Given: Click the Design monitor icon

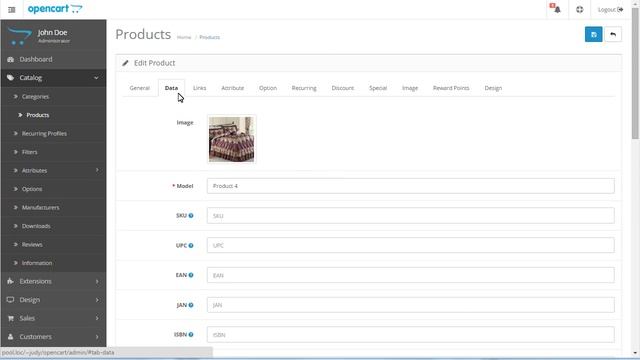Looking at the screenshot, I should 11,300.
